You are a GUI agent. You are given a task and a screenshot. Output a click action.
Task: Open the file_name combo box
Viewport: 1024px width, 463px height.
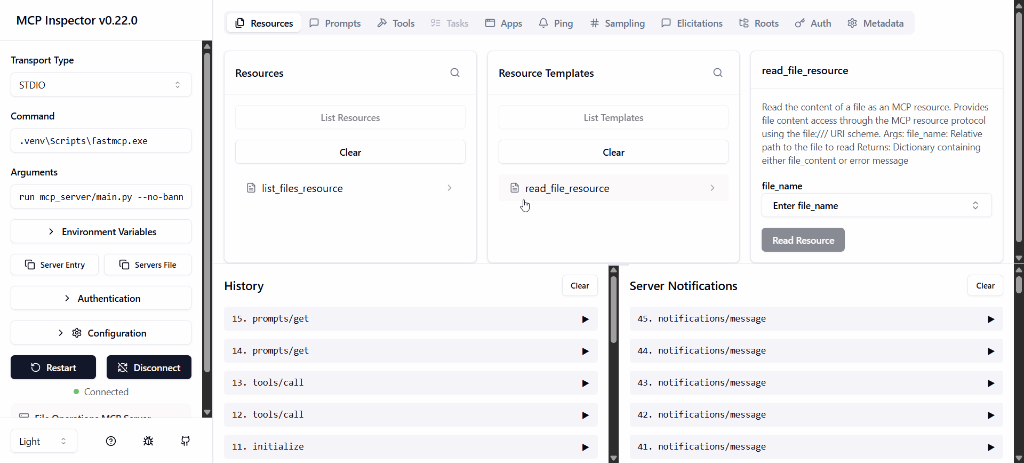876,206
